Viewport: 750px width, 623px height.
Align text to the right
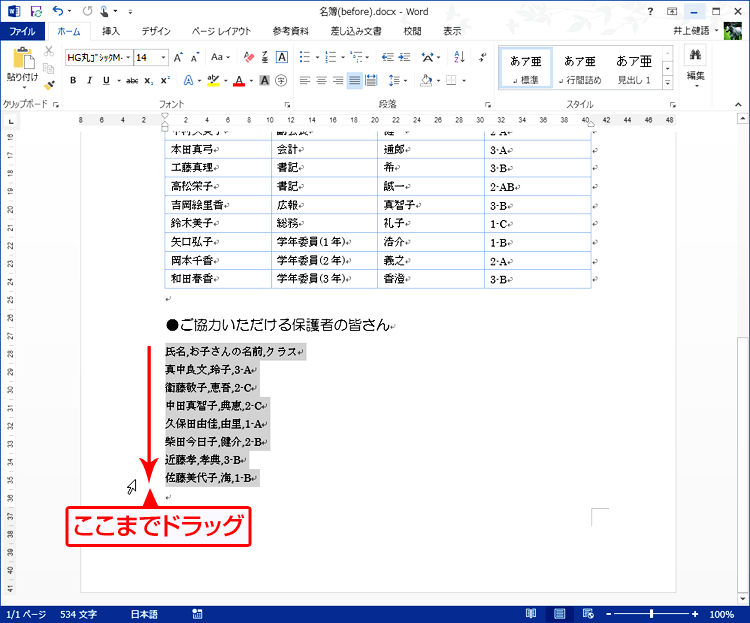tap(338, 80)
